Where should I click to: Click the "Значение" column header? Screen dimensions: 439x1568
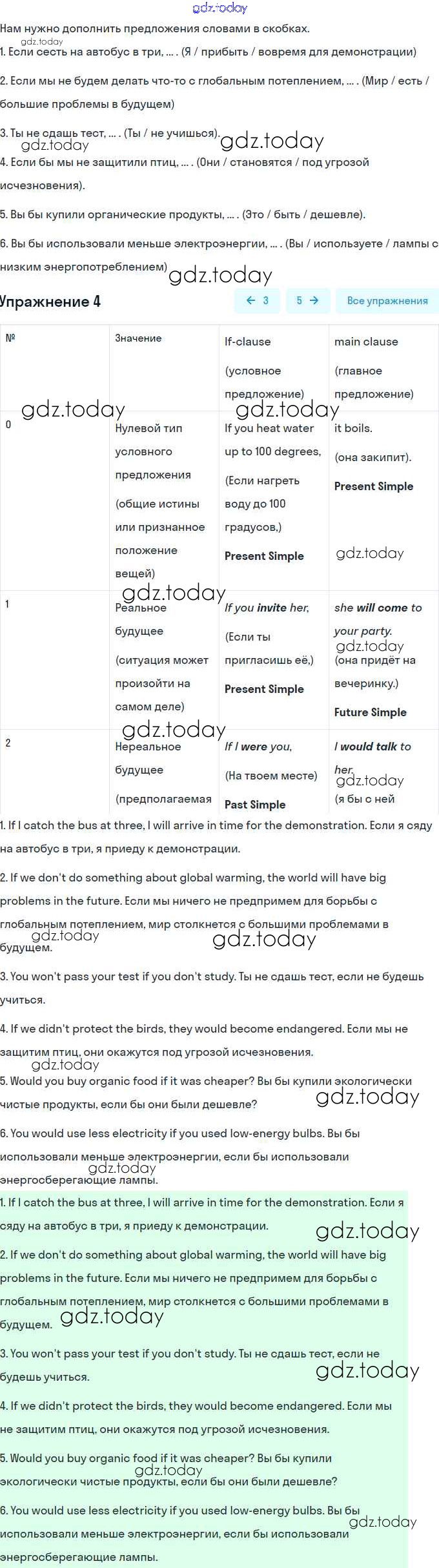click(x=138, y=338)
